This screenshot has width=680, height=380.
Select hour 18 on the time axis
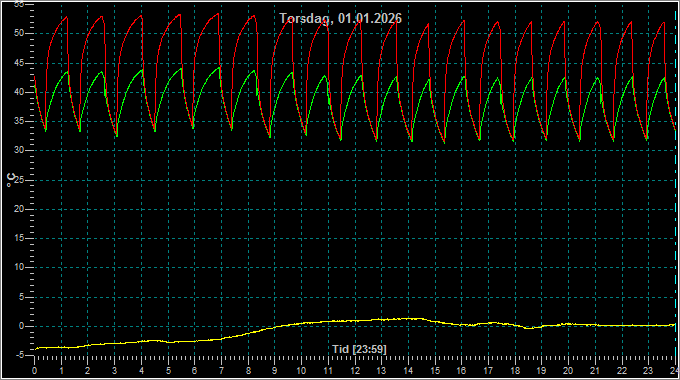pyautogui.click(x=515, y=371)
